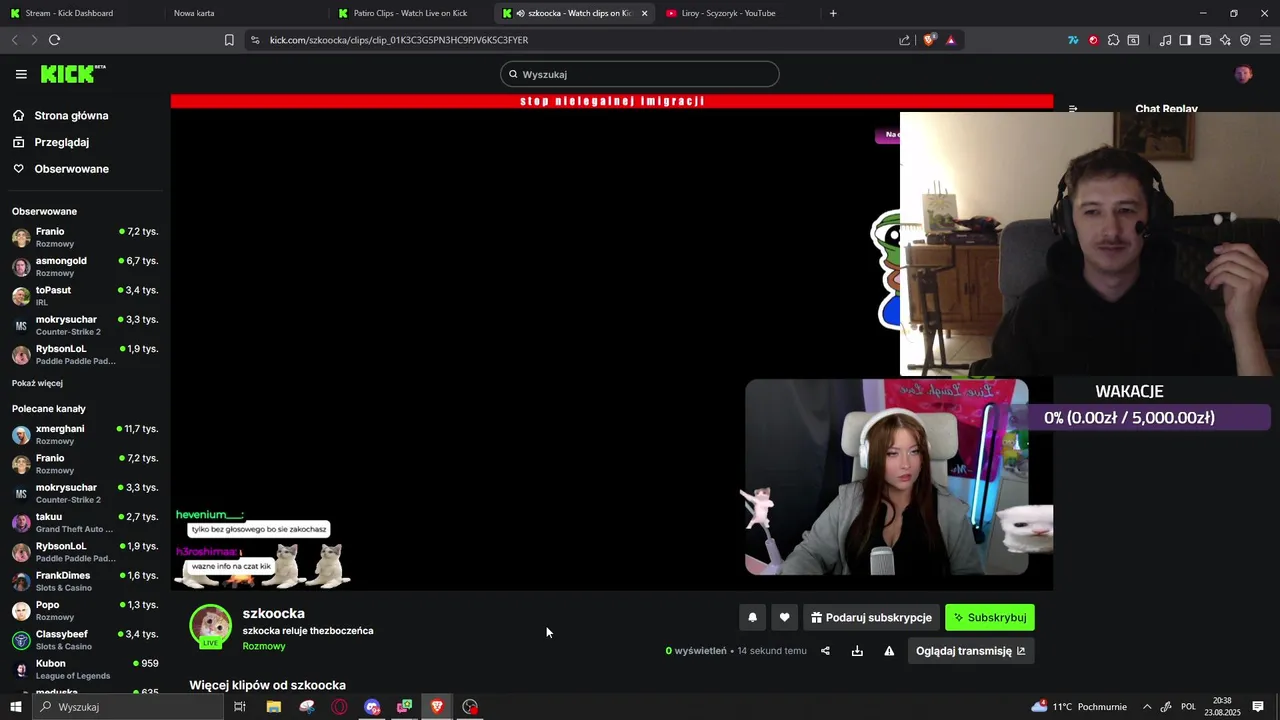Open Popo recommended channel
Viewport: 1280px width, 720px height.
click(x=85, y=610)
